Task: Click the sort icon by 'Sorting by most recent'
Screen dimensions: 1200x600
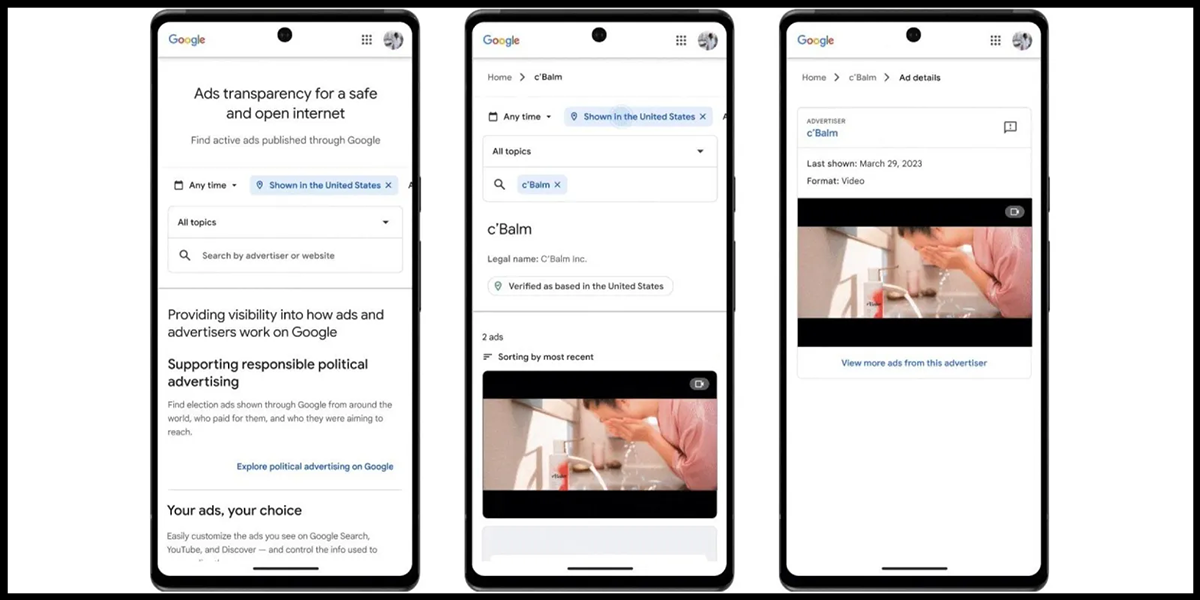Action: click(x=488, y=357)
